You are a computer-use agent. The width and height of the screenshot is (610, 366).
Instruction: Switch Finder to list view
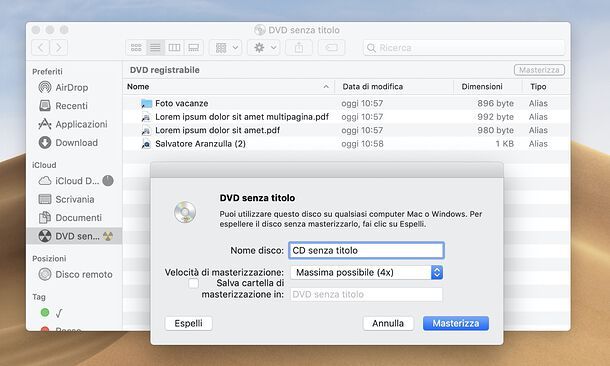pos(155,47)
